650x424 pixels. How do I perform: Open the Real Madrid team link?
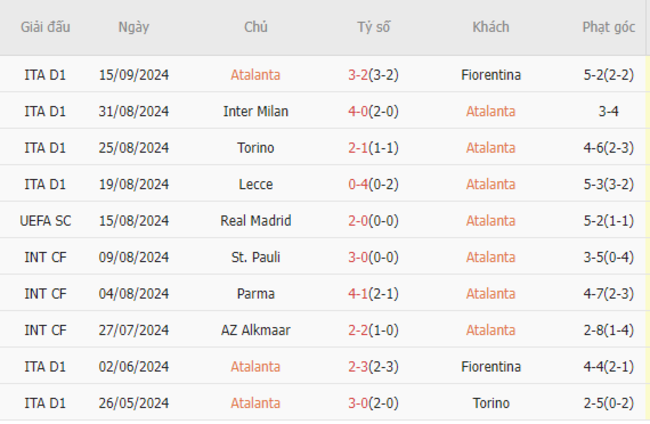pyautogui.click(x=255, y=221)
